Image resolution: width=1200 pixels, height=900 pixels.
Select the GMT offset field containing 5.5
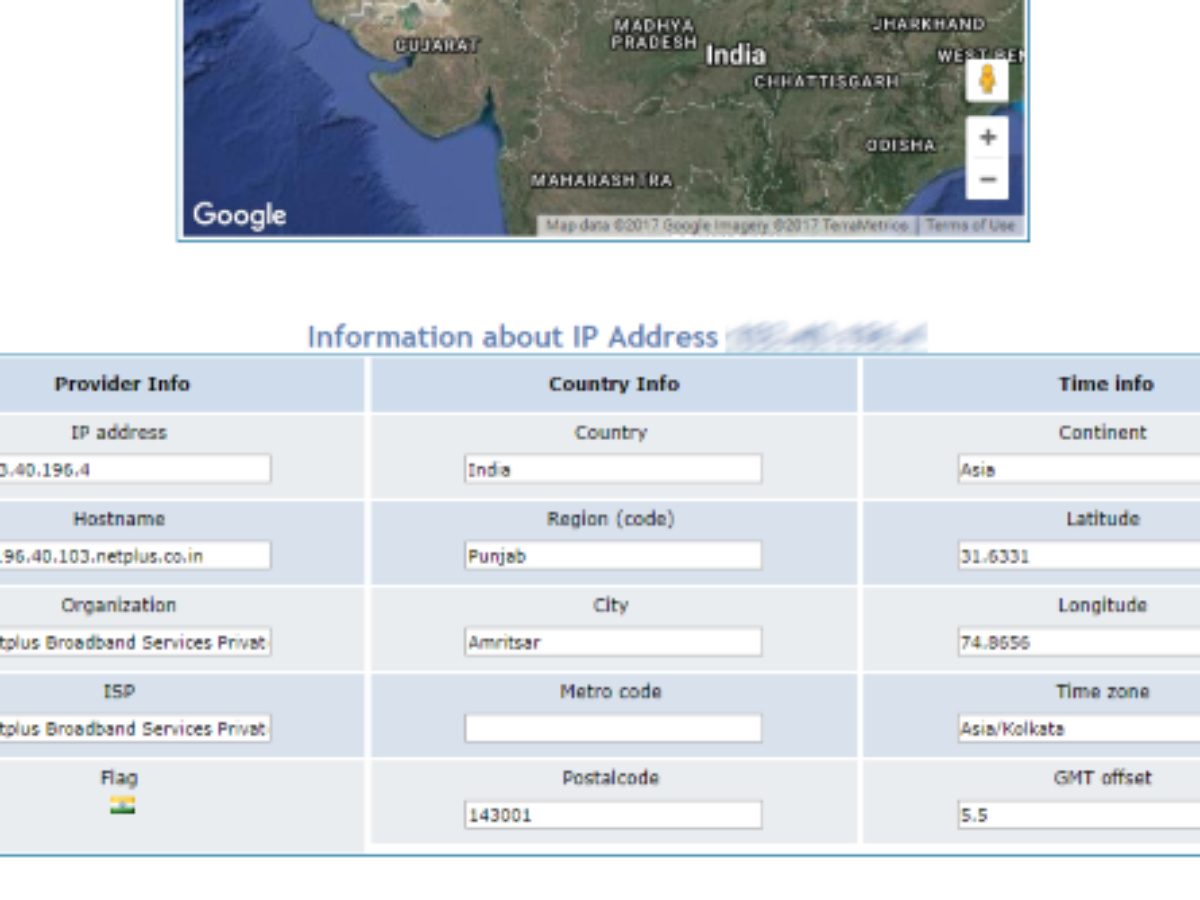(1079, 815)
